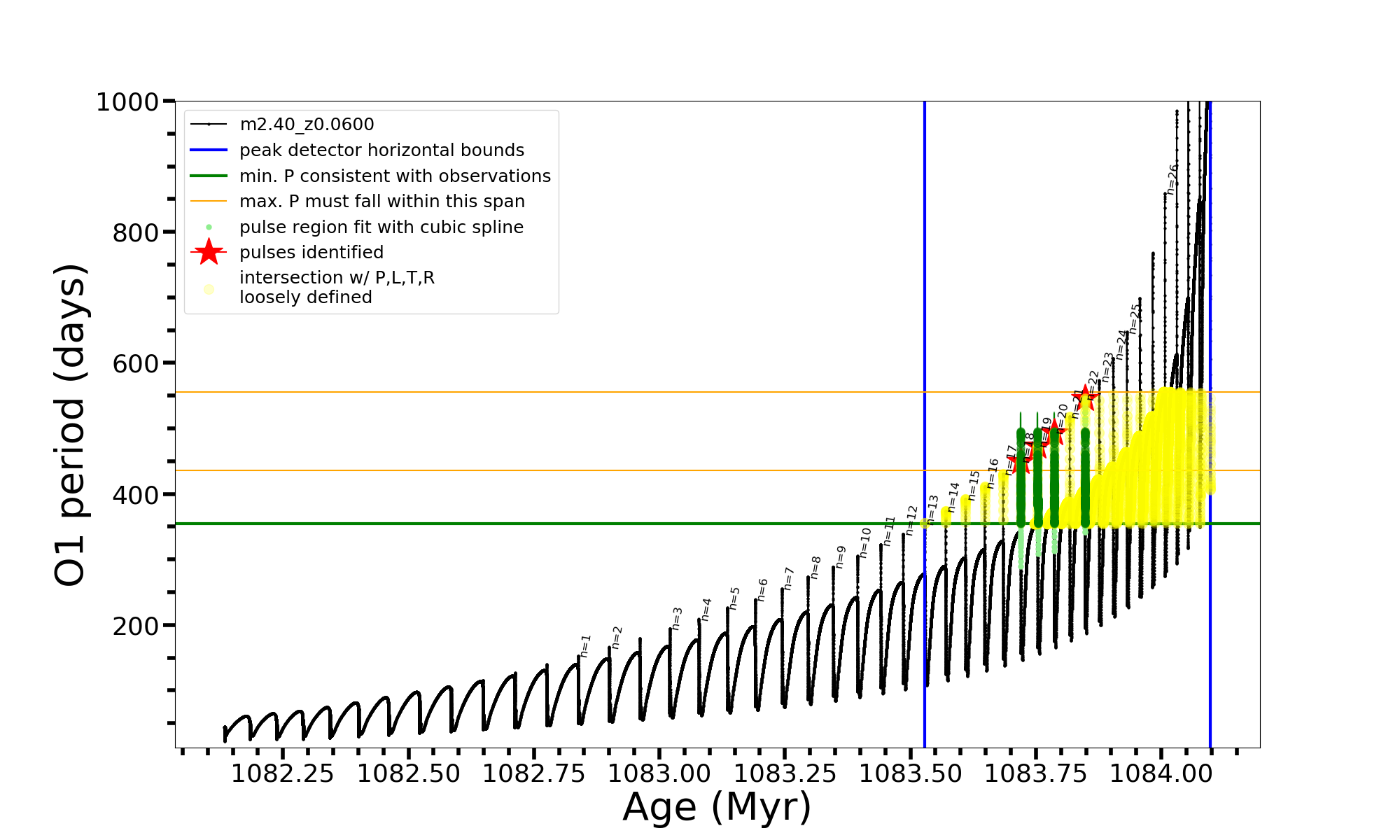This screenshot has height=840, width=1400.
Task: Click the black m2.40_z0.0600 legend line sample
Action: (209, 125)
